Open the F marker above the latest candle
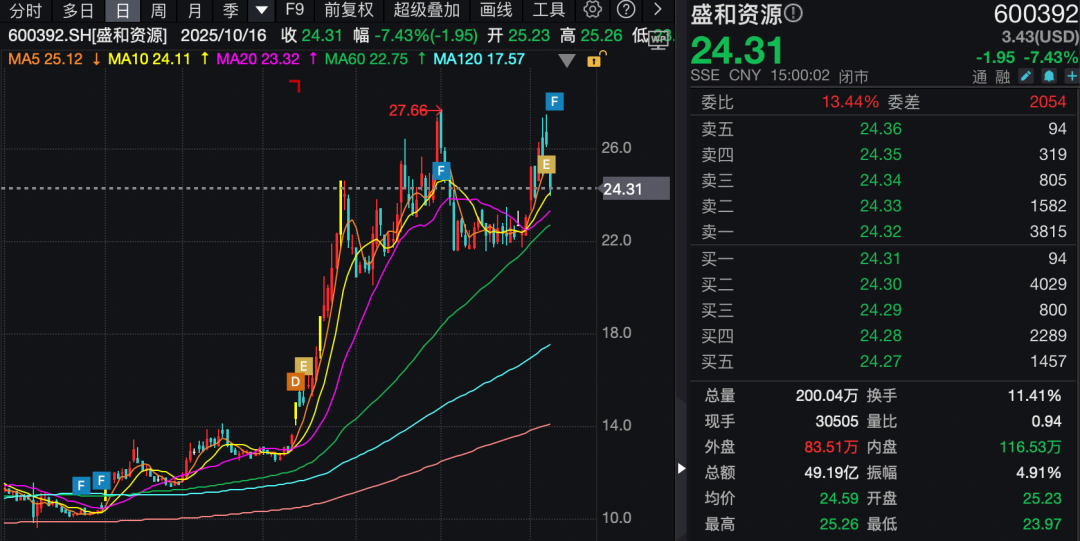The image size is (1080, 541). coord(554,102)
